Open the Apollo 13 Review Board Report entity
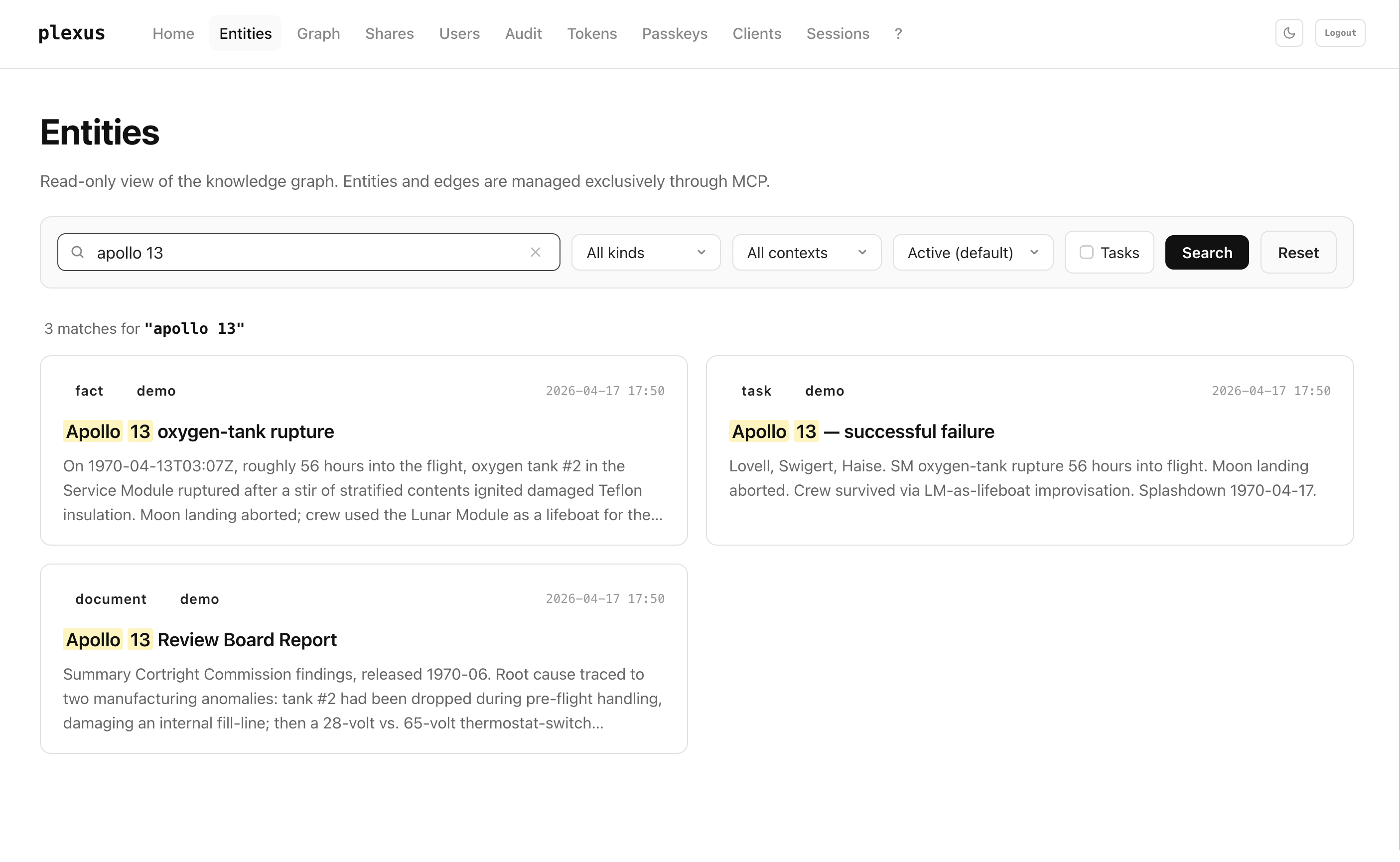Viewport: 1400px width, 862px height. coord(199,639)
